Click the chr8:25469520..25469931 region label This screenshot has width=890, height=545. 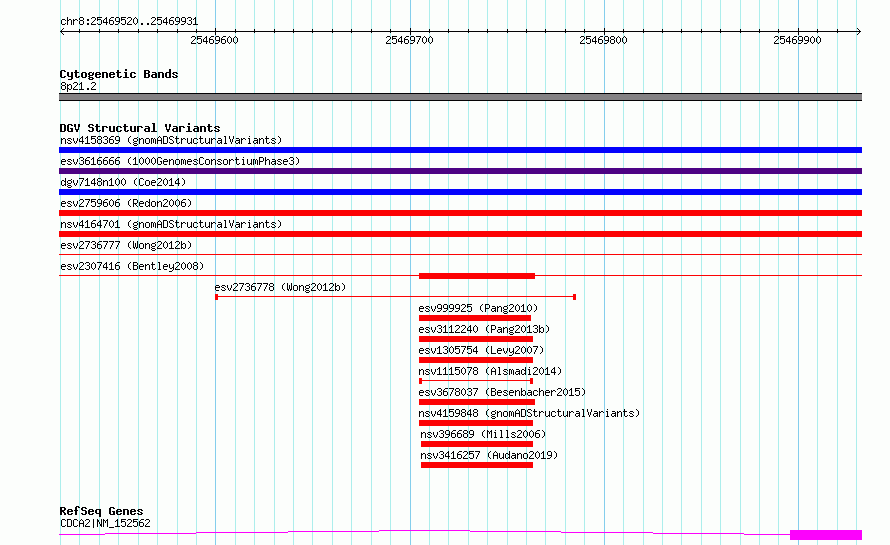129,22
